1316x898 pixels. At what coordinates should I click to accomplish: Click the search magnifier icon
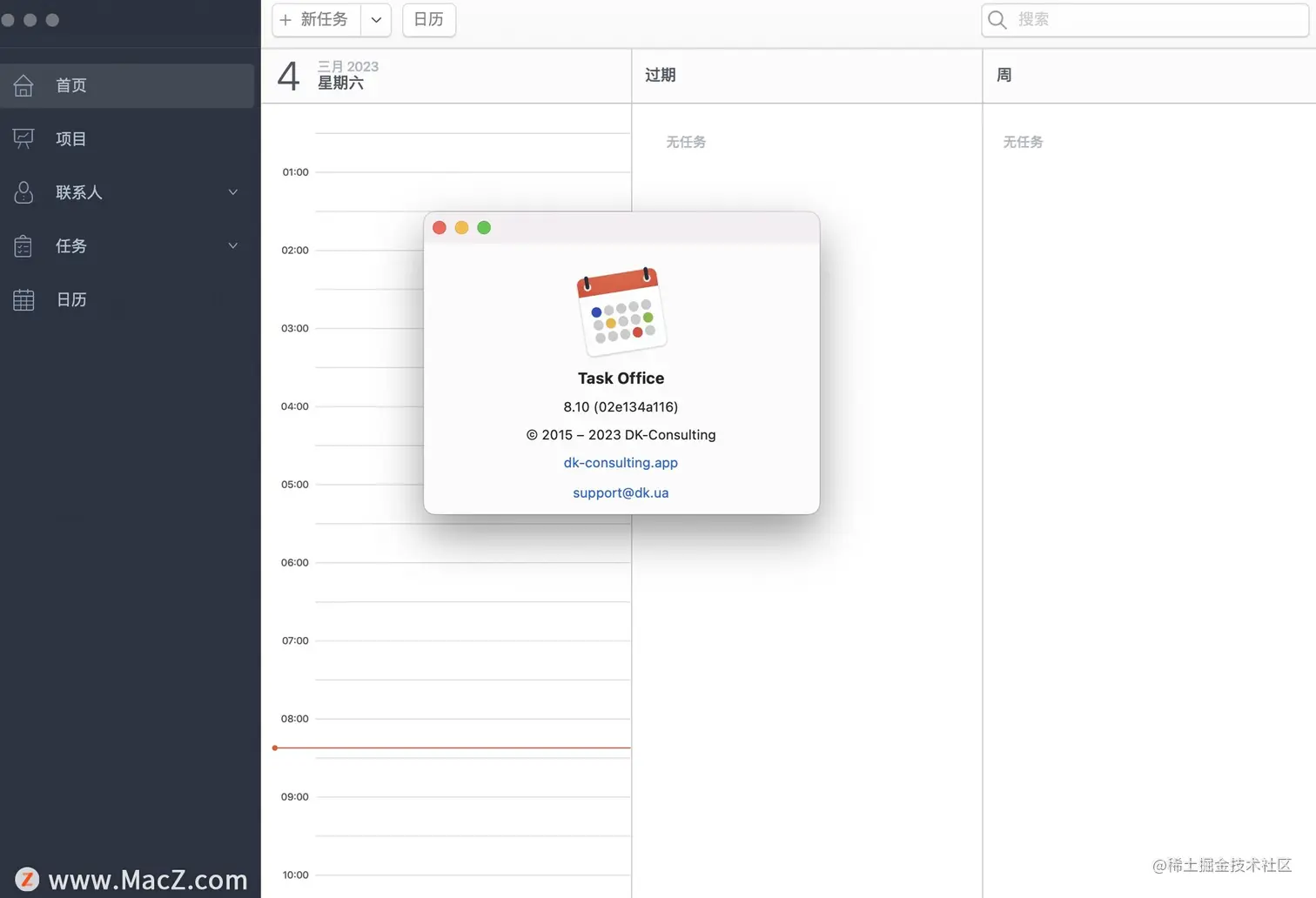[x=997, y=20]
